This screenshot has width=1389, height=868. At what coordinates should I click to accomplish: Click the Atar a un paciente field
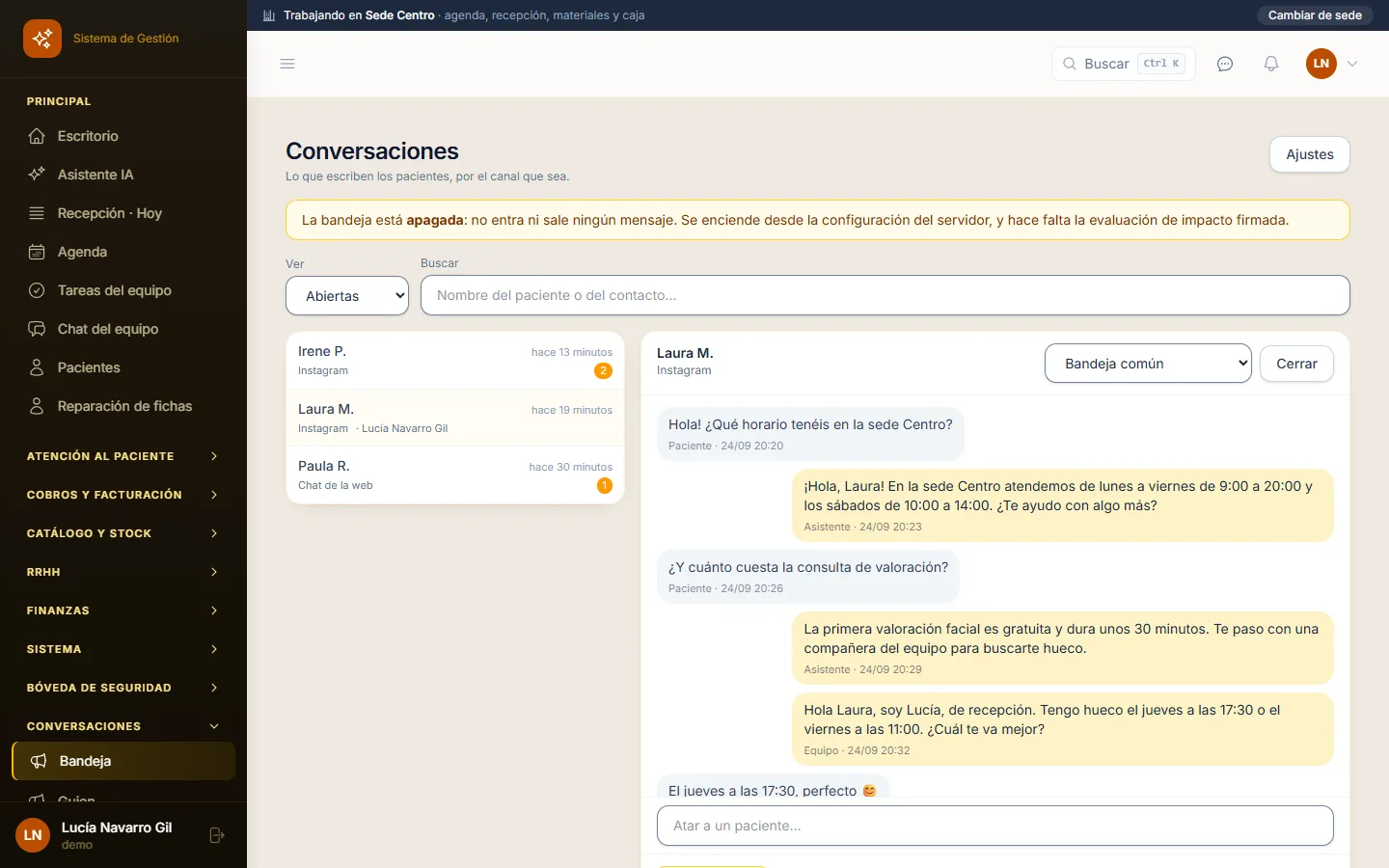tap(995, 826)
